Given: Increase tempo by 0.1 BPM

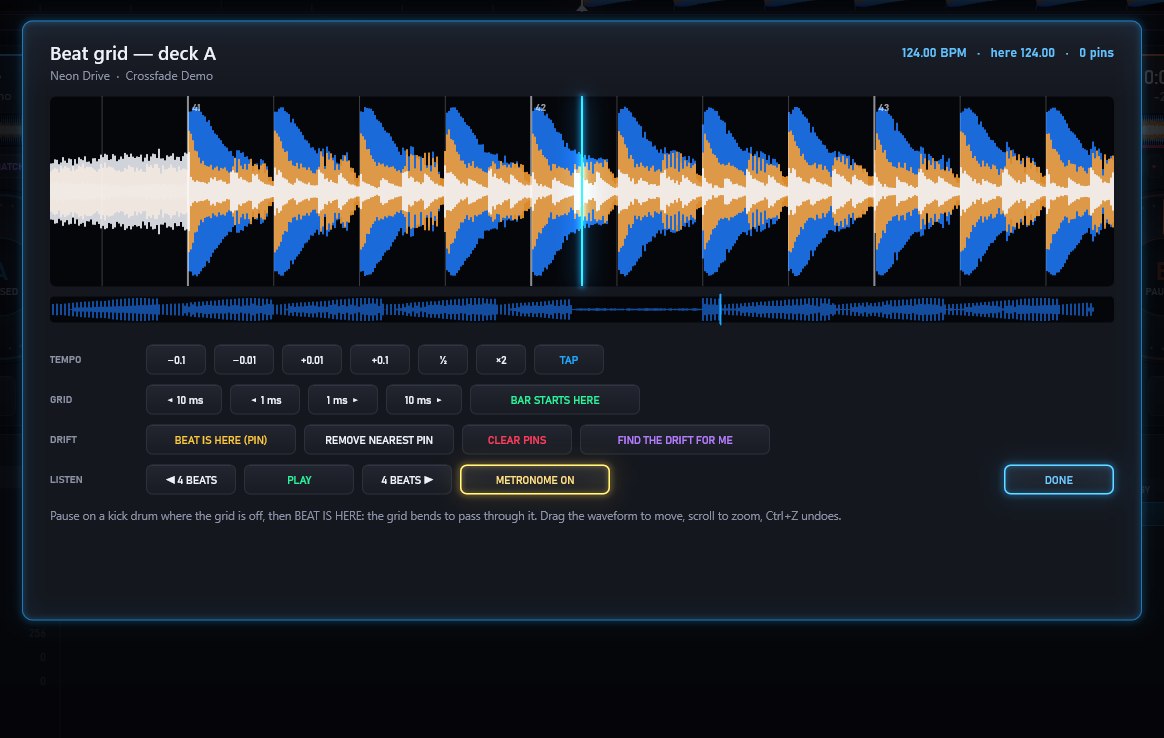Looking at the screenshot, I should click(x=379, y=360).
